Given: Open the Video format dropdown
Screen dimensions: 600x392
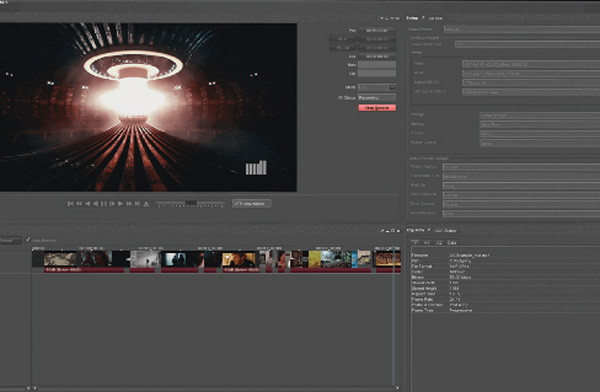Looking at the screenshot, I should 531,64.
